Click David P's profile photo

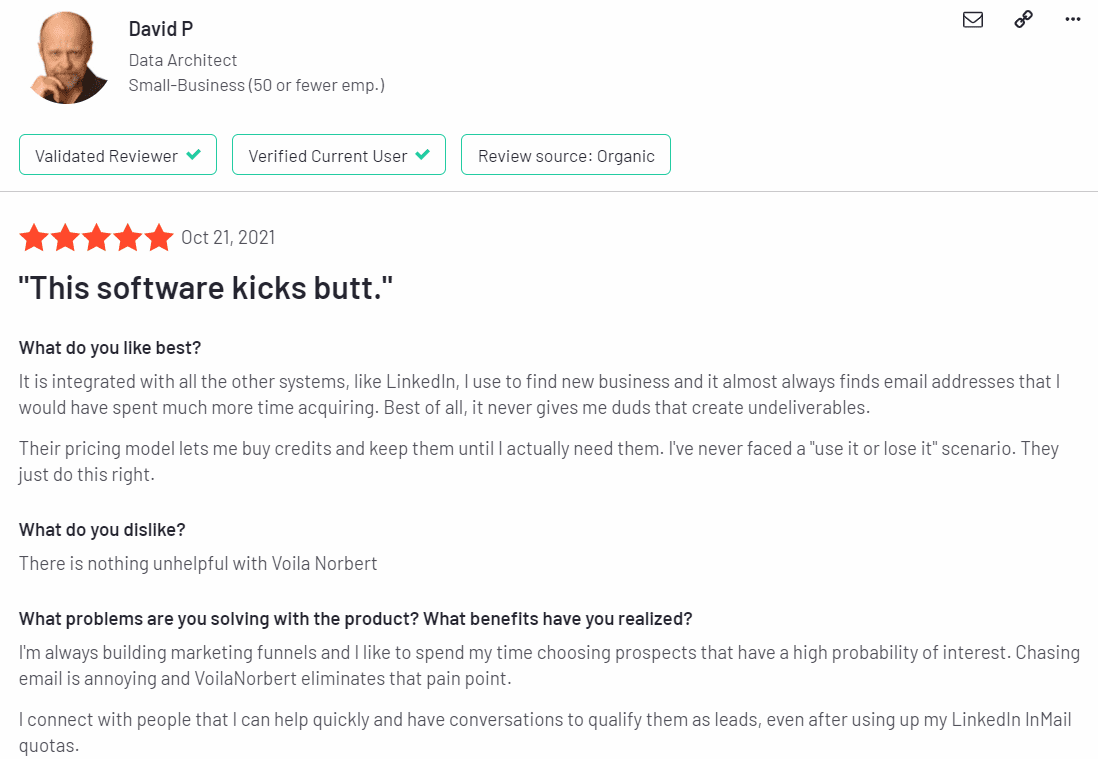pos(68,57)
